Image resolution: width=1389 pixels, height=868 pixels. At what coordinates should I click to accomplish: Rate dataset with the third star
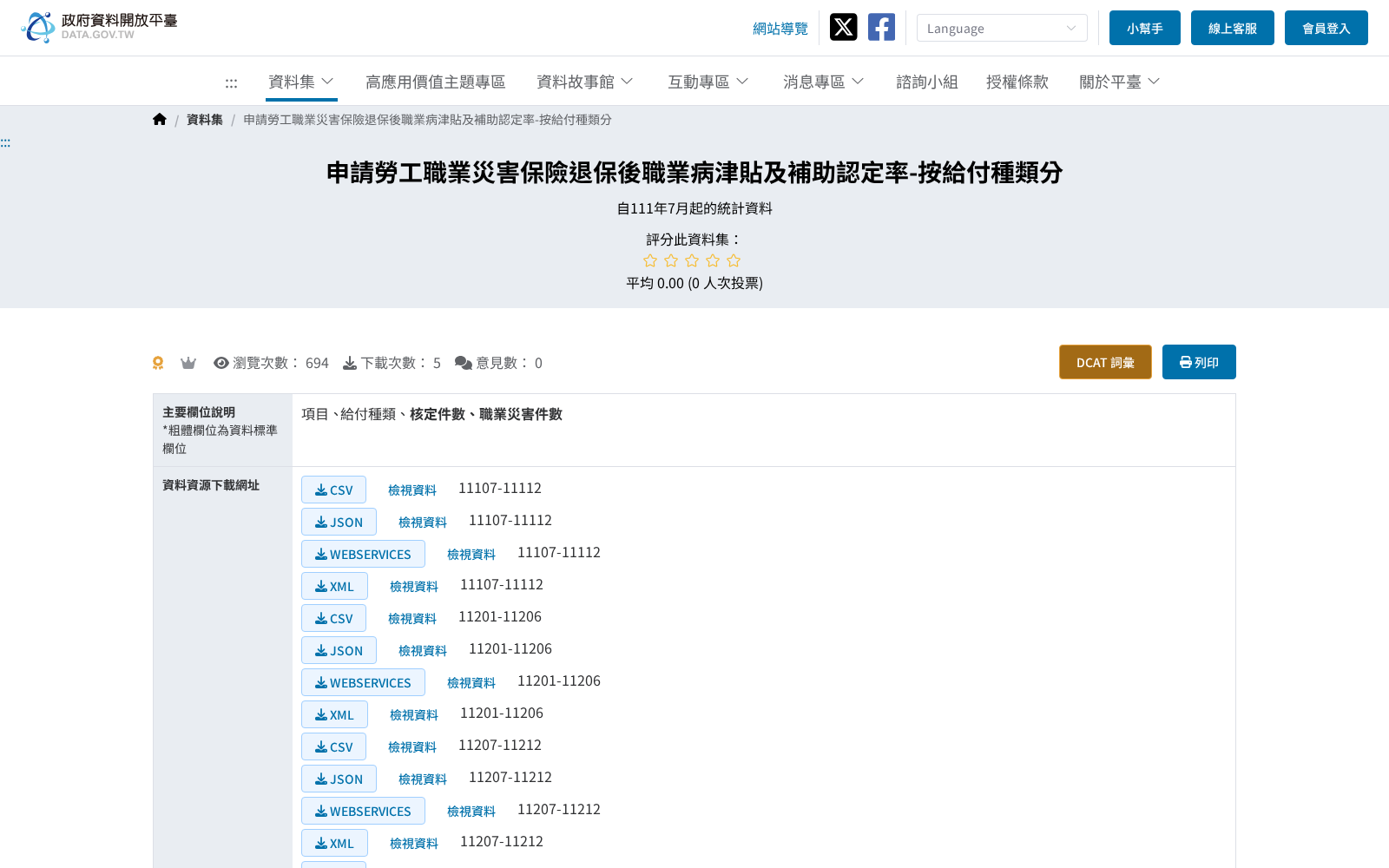tap(692, 260)
